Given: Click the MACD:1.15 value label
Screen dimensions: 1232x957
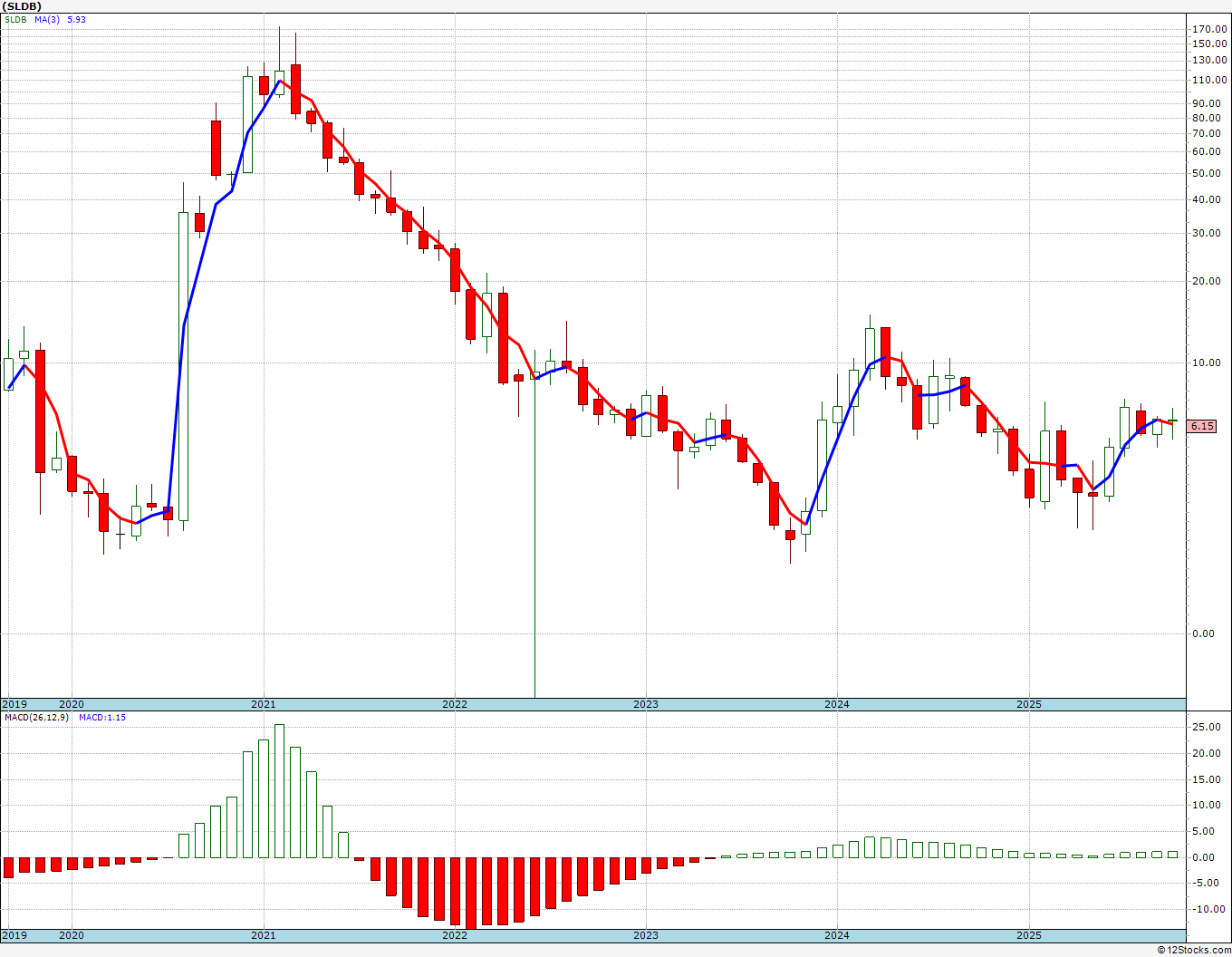Looking at the screenshot, I should click(101, 717).
